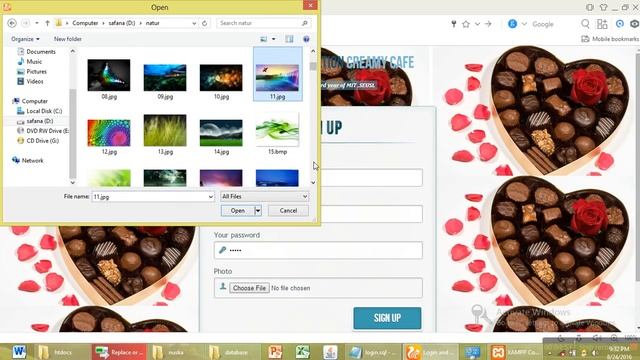Click the search magnifier in Search natur box
640x360 pixels.
coord(304,23)
